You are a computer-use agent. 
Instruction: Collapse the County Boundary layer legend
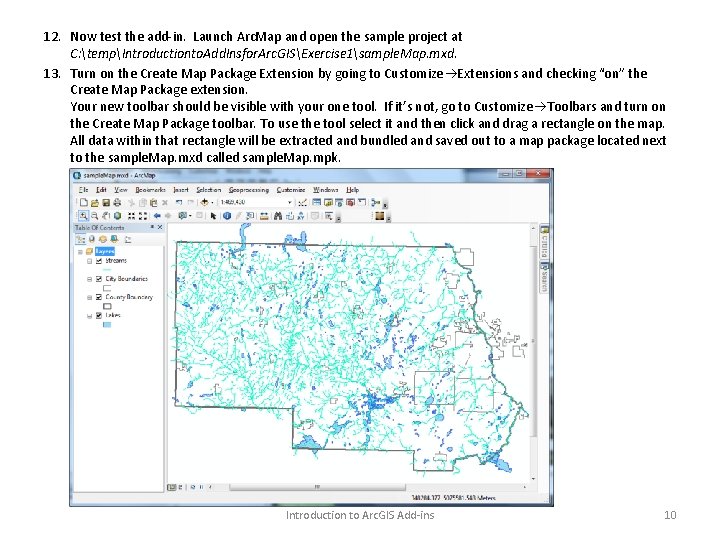coord(90,297)
